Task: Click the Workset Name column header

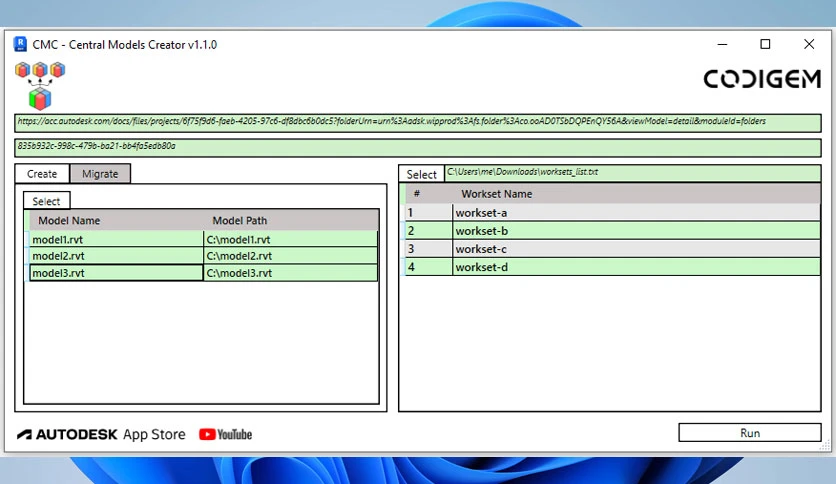Action: (637, 194)
